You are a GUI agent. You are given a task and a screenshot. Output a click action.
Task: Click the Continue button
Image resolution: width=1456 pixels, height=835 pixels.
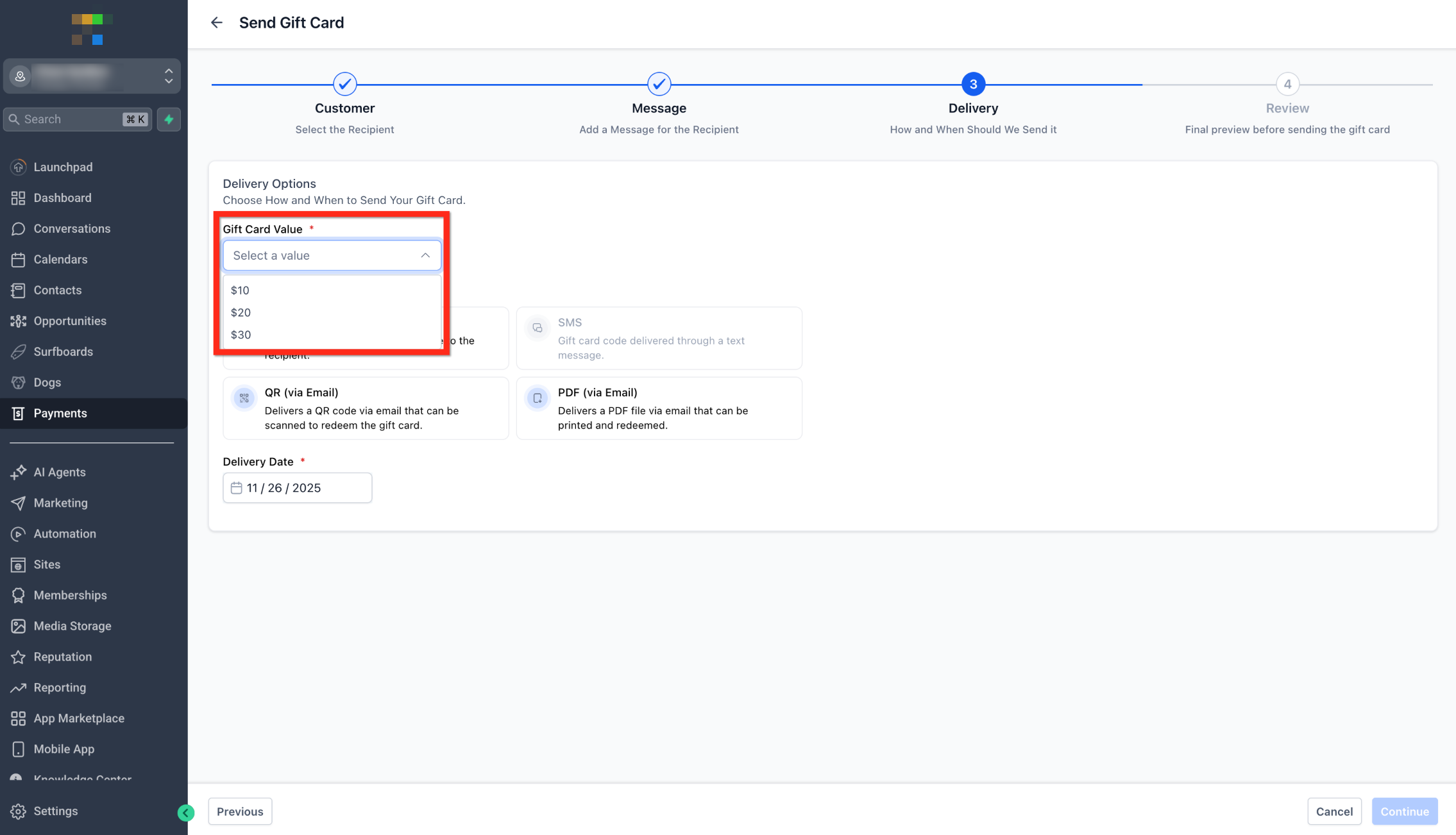[x=1405, y=812]
